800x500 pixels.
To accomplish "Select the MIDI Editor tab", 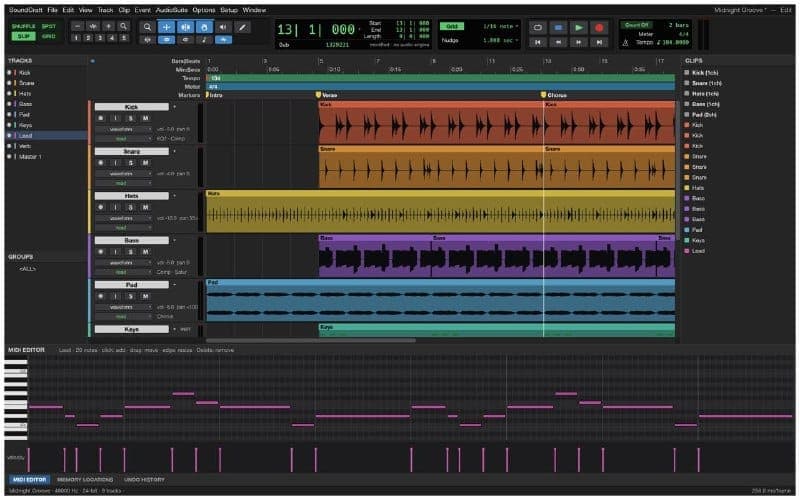I will pyautogui.click(x=29, y=480).
